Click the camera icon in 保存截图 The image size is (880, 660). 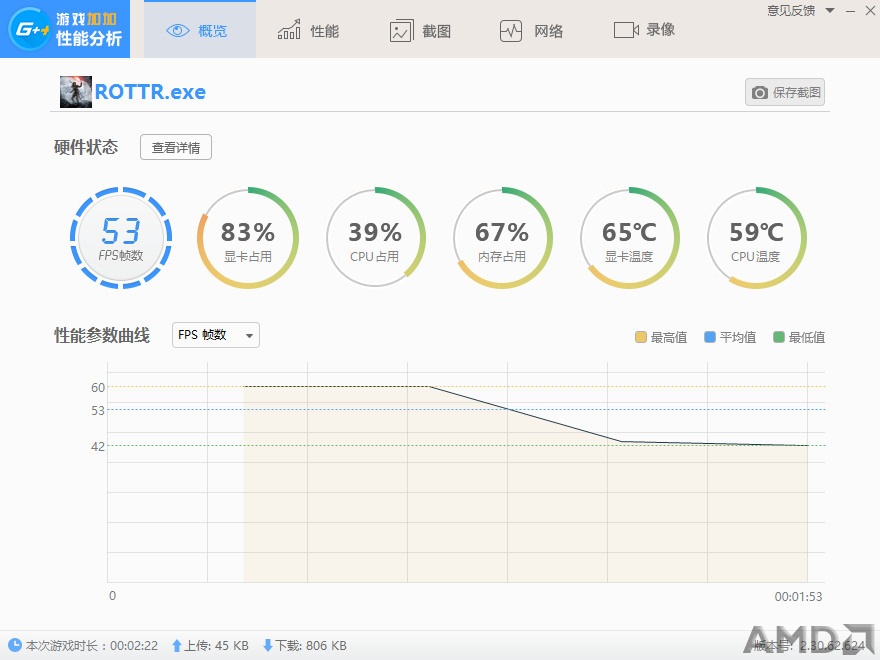click(760, 93)
